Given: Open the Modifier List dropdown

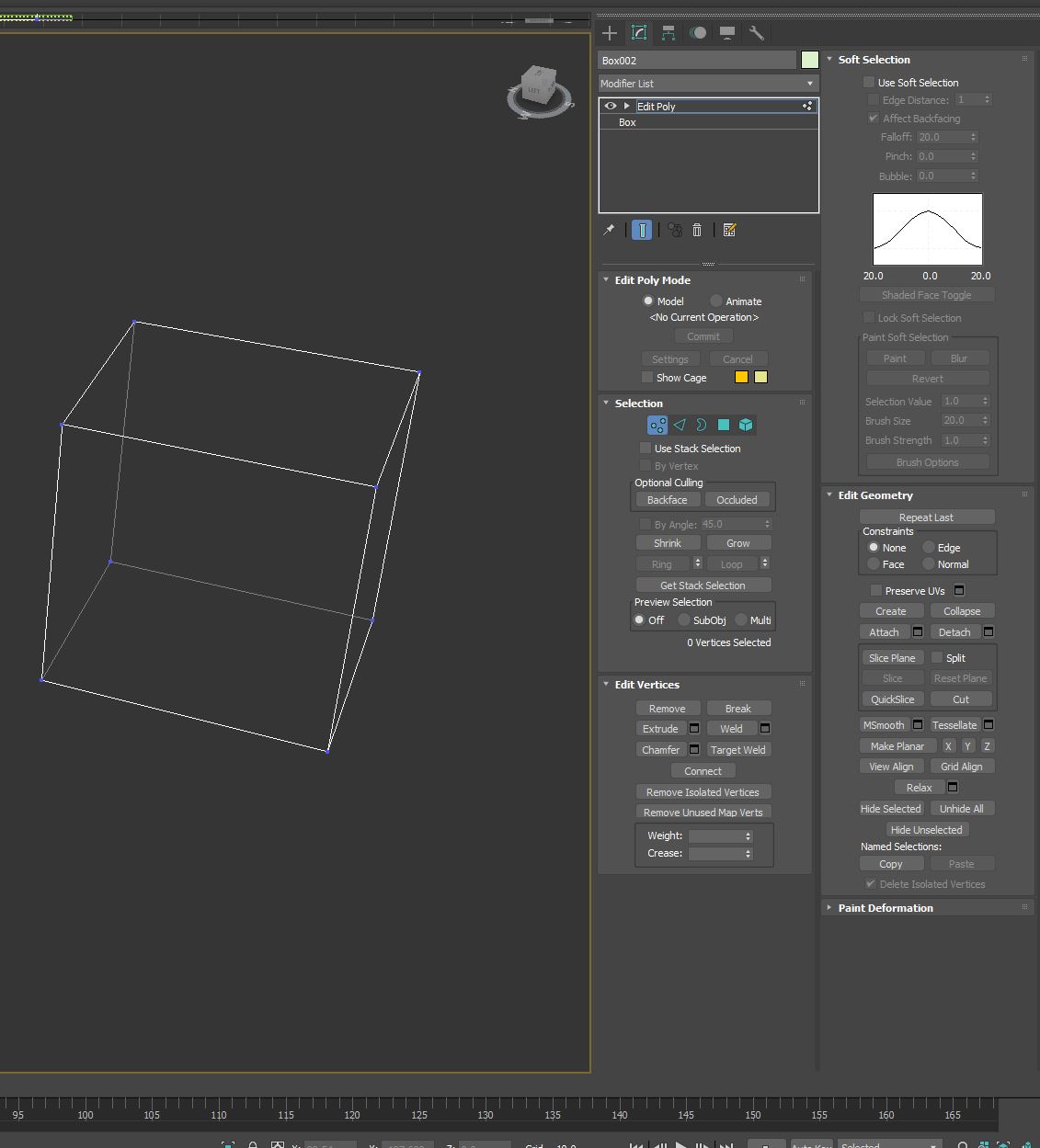Looking at the screenshot, I should click(x=707, y=84).
